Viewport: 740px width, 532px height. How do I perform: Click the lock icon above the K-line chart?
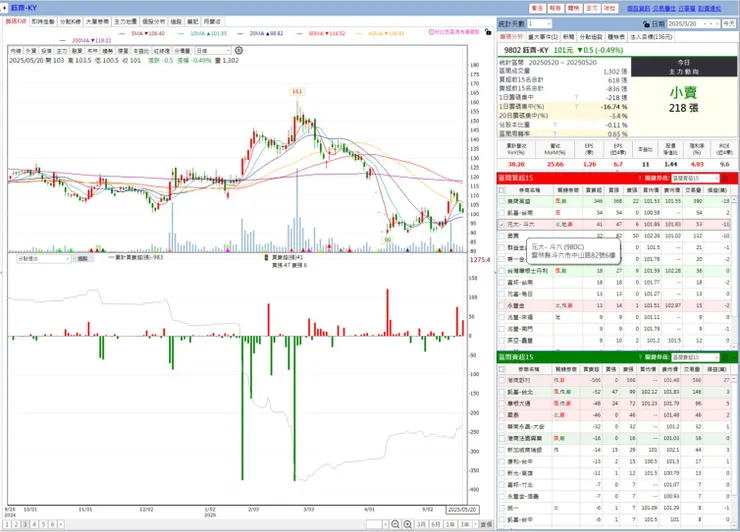(488, 32)
